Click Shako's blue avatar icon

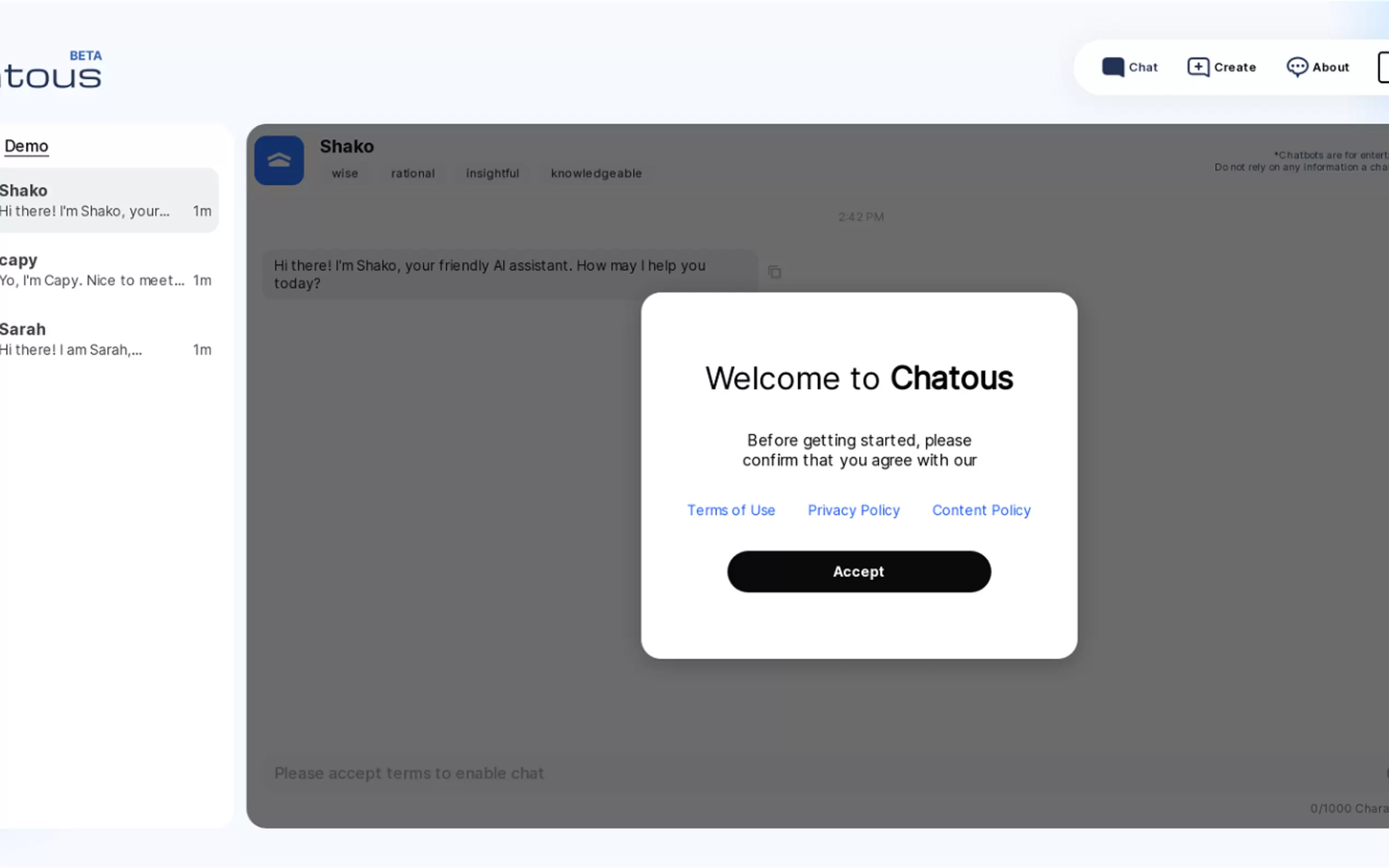pyautogui.click(x=279, y=160)
